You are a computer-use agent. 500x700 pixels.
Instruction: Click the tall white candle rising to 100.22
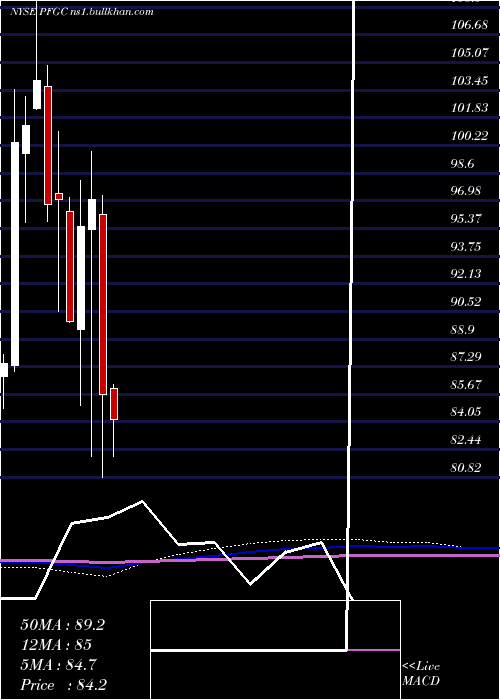click(15, 254)
